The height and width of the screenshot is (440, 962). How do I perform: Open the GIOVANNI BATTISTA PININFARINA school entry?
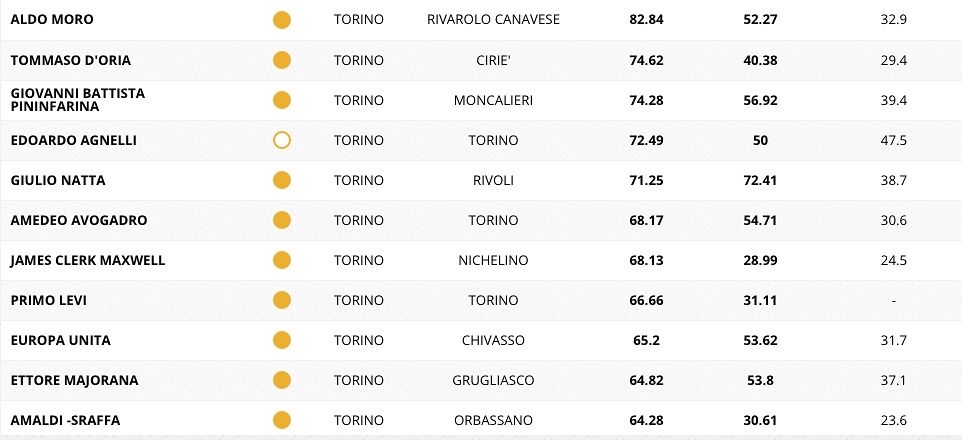tap(77, 100)
